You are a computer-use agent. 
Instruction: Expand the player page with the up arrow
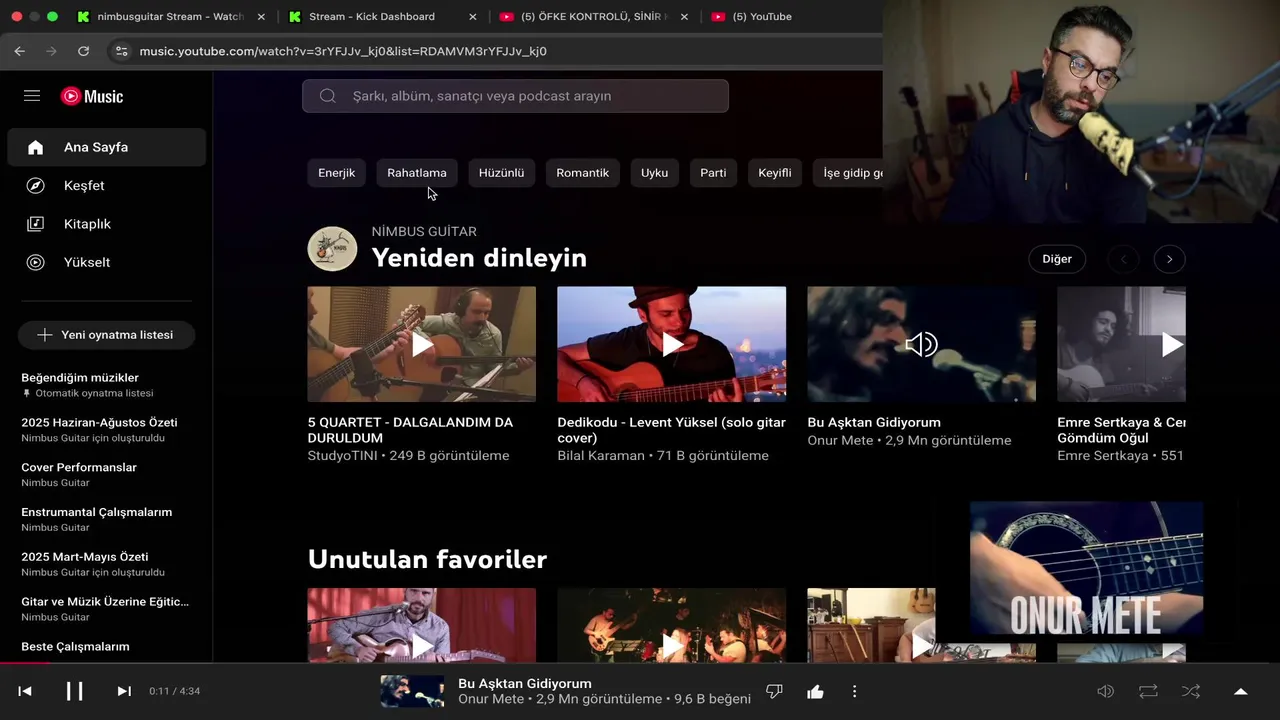[x=1241, y=691]
